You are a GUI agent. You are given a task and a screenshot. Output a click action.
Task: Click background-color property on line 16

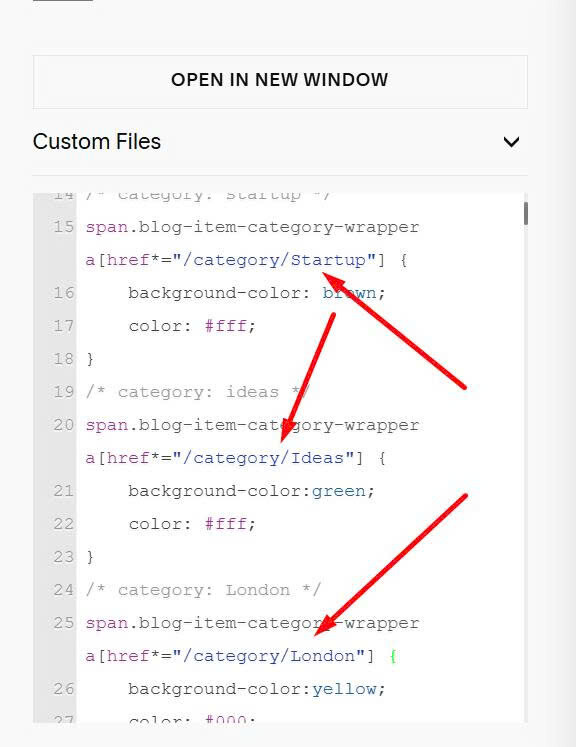pyautogui.click(x=214, y=293)
